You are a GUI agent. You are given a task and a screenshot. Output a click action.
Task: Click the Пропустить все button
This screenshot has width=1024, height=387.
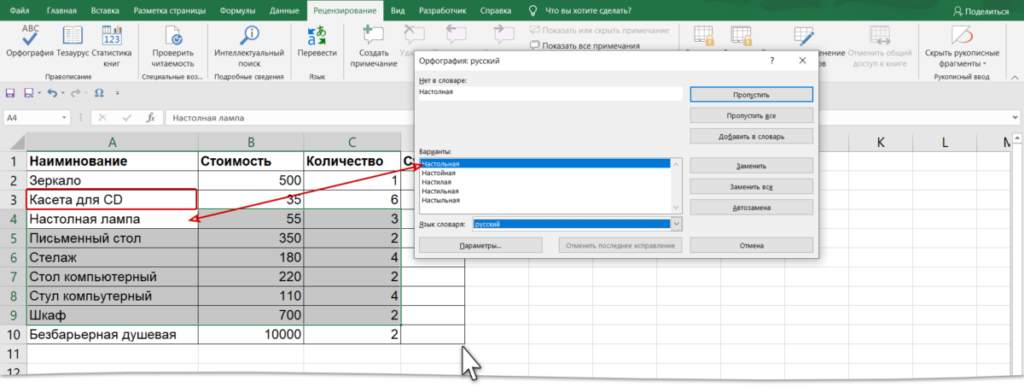751,116
